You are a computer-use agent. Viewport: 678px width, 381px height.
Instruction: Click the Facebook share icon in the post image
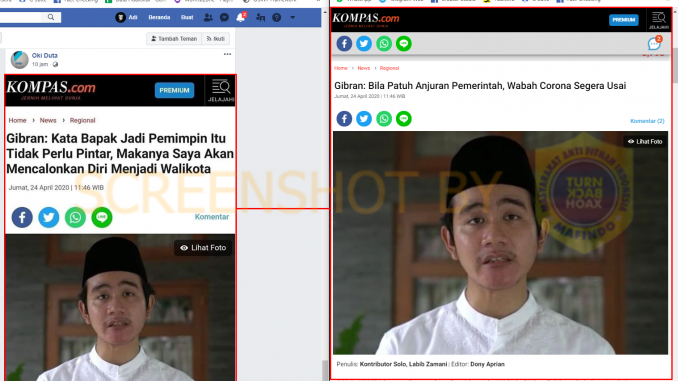(x=22, y=217)
